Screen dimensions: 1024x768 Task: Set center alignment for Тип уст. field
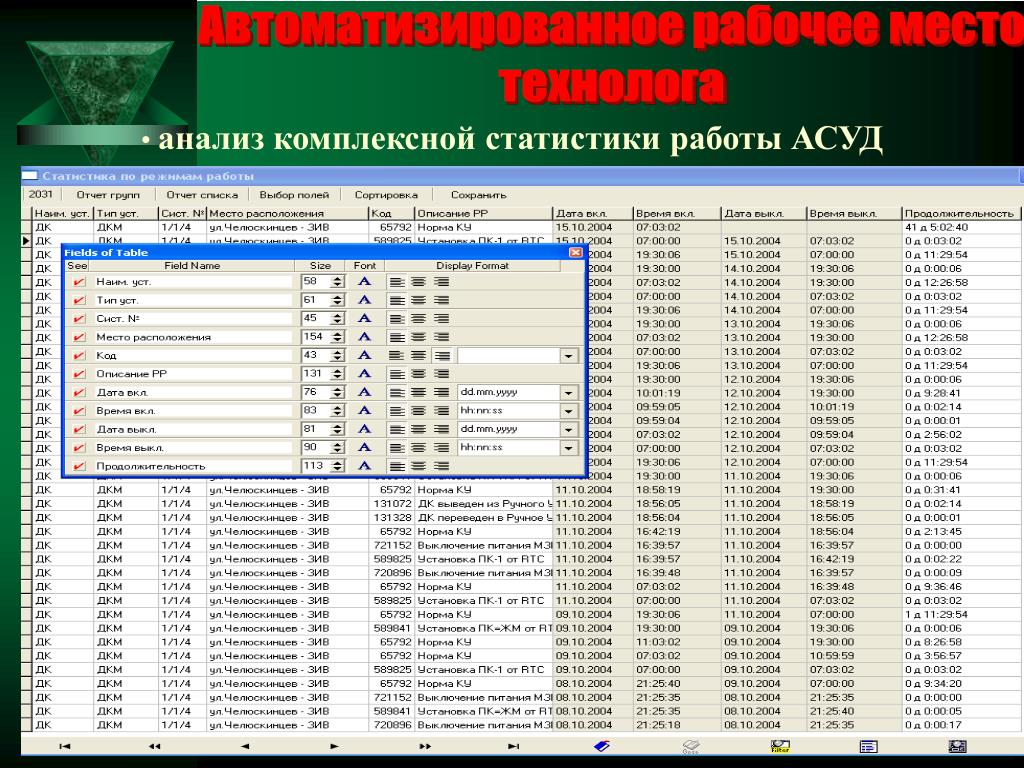point(419,300)
